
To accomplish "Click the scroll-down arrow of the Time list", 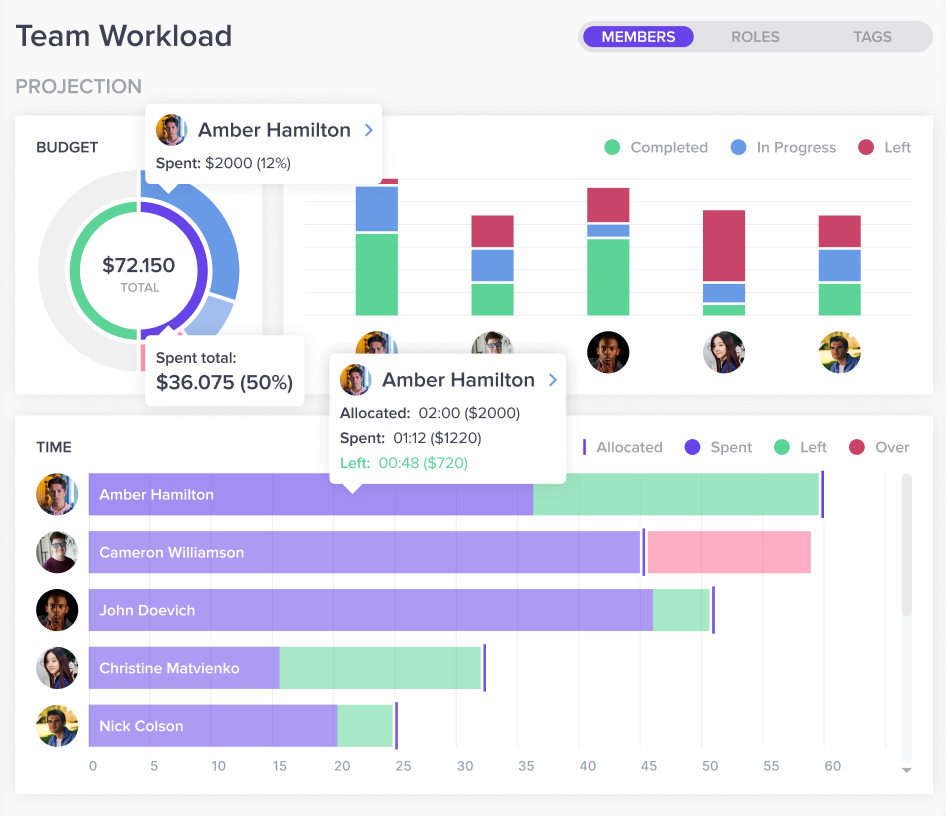I will coord(906,770).
